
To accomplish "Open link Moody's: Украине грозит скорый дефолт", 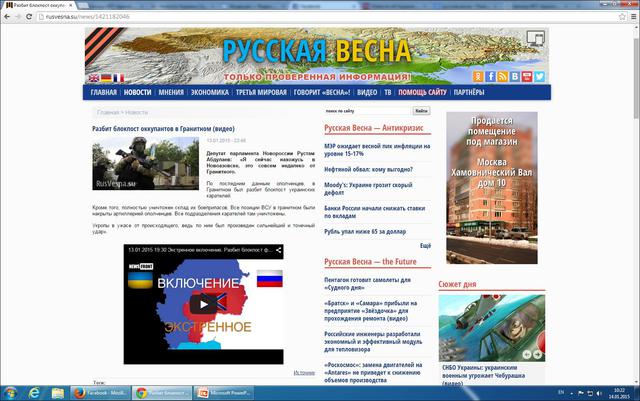I will (368, 189).
